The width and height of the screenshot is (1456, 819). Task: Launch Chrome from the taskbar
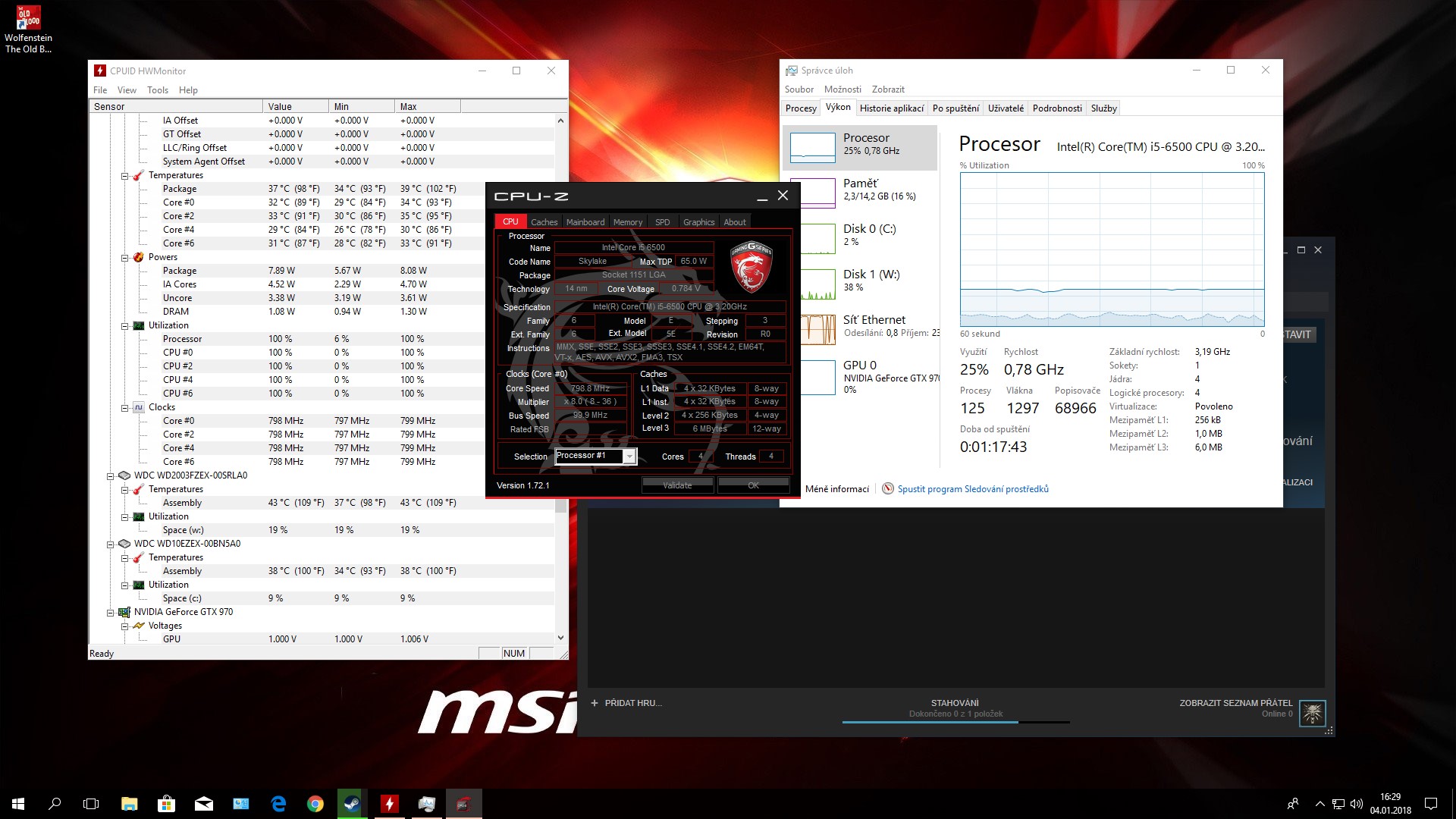click(315, 804)
